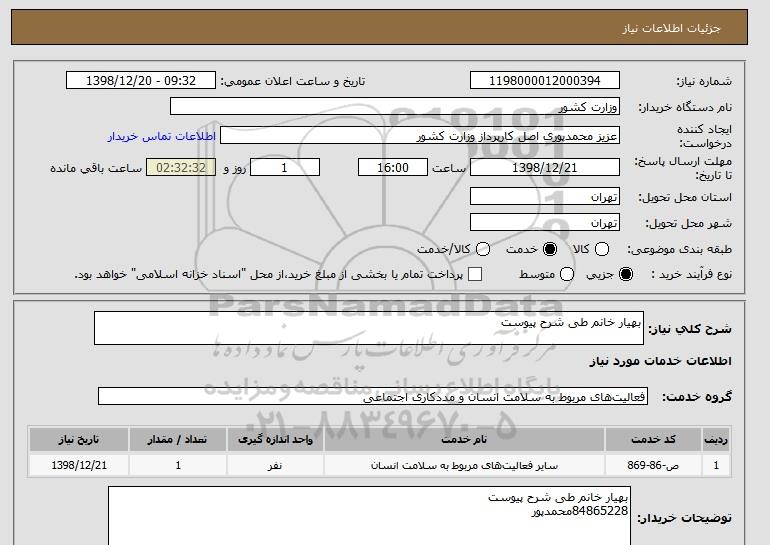Viewport: 770px width, 545px height.
Task: Select the خدمت radio button
Action: tap(550, 249)
